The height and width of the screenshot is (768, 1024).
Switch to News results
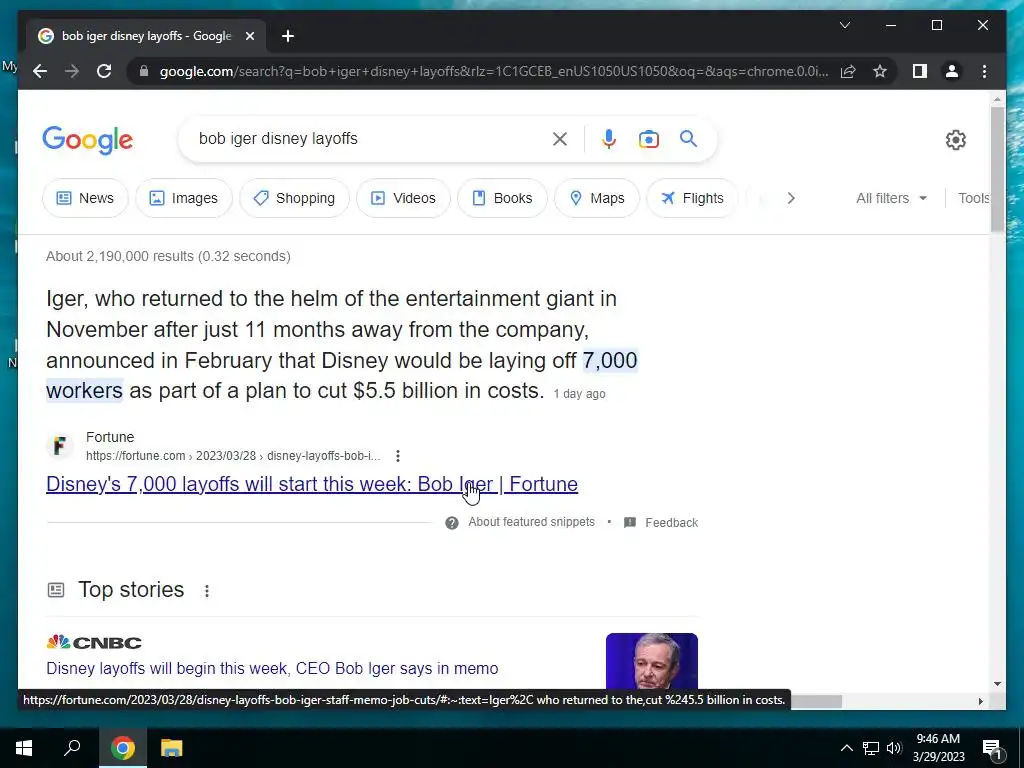[86, 198]
